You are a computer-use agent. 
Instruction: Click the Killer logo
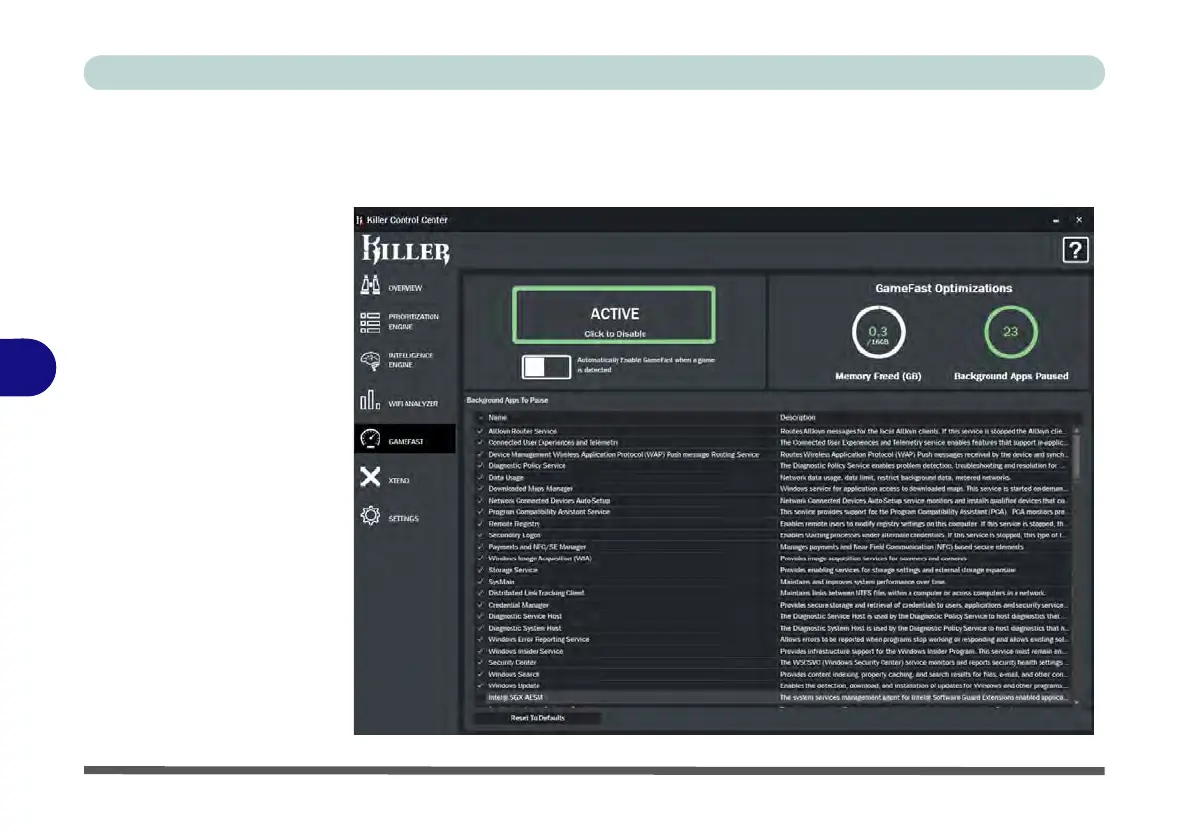click(x=406, y=250)
